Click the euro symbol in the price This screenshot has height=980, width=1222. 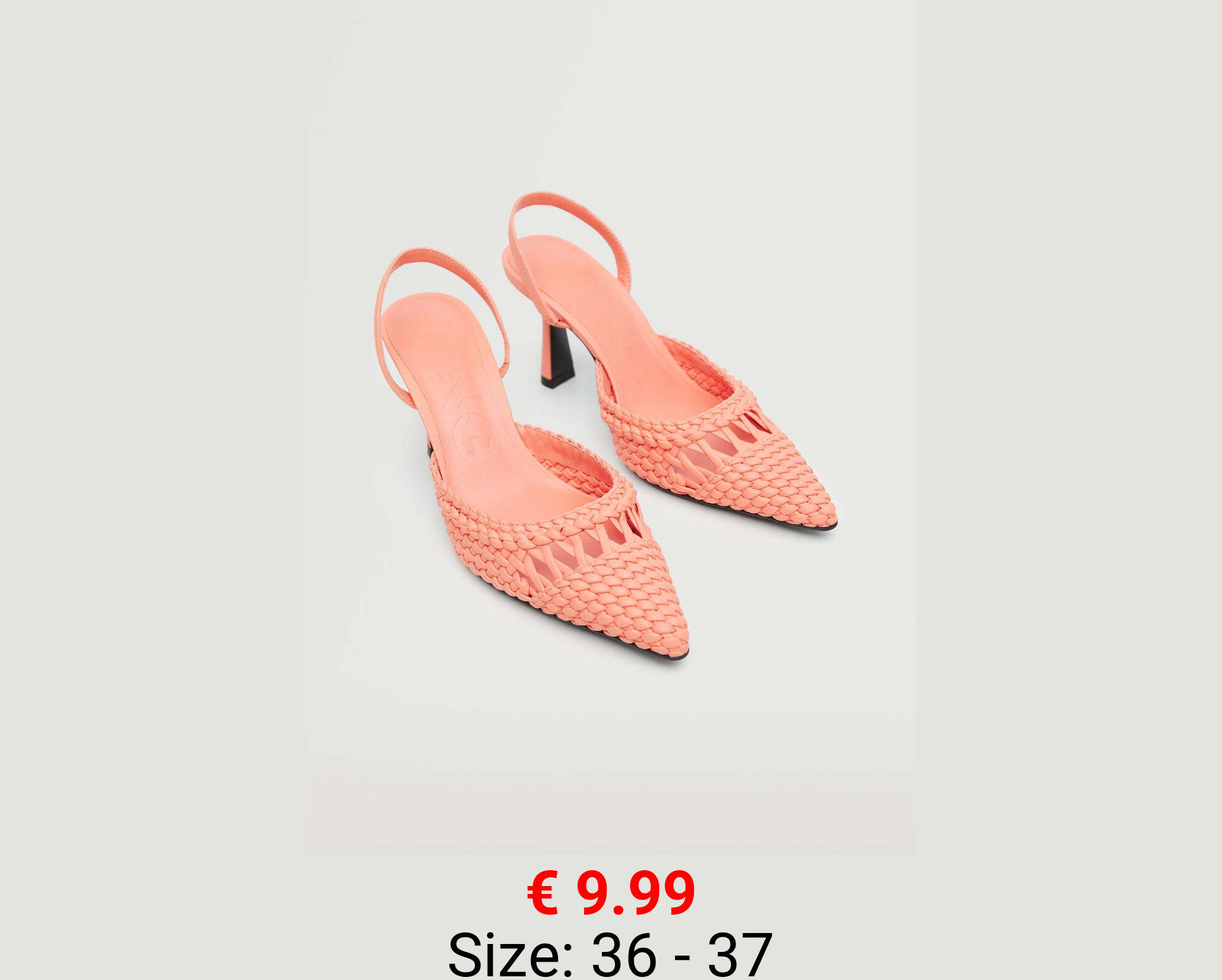[x=543, y=894]
